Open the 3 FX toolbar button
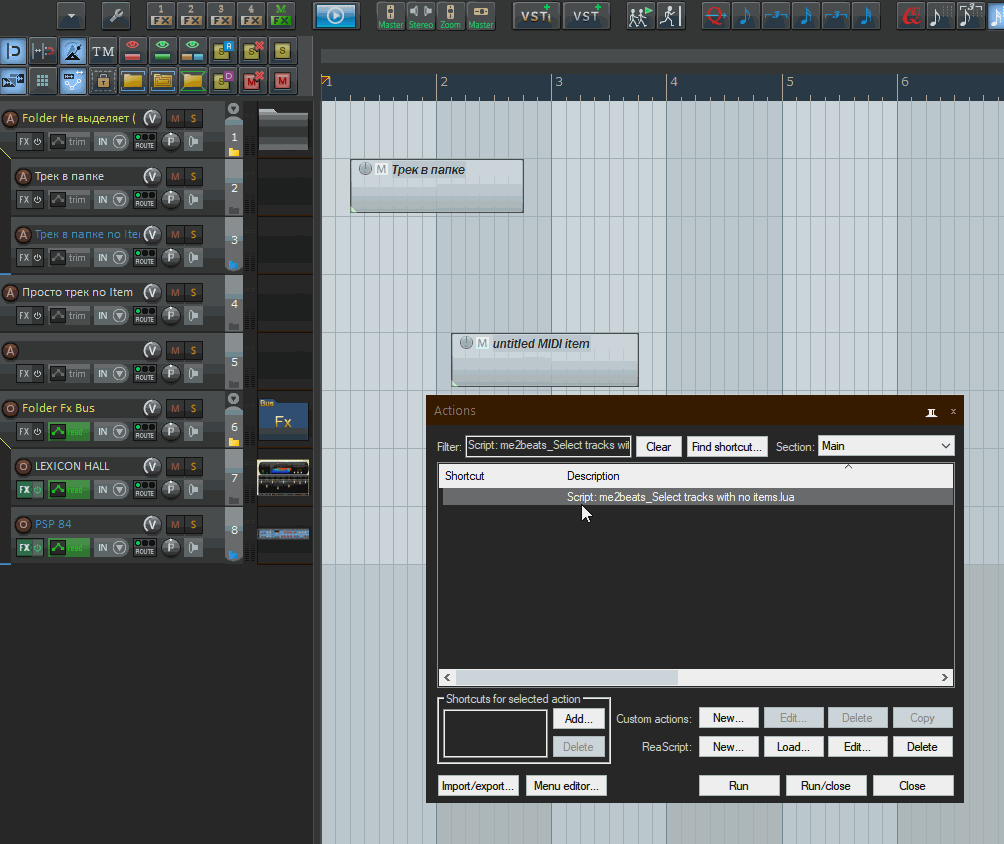The width and height of the screenshot is (1004, 844). tap(221, 16)
